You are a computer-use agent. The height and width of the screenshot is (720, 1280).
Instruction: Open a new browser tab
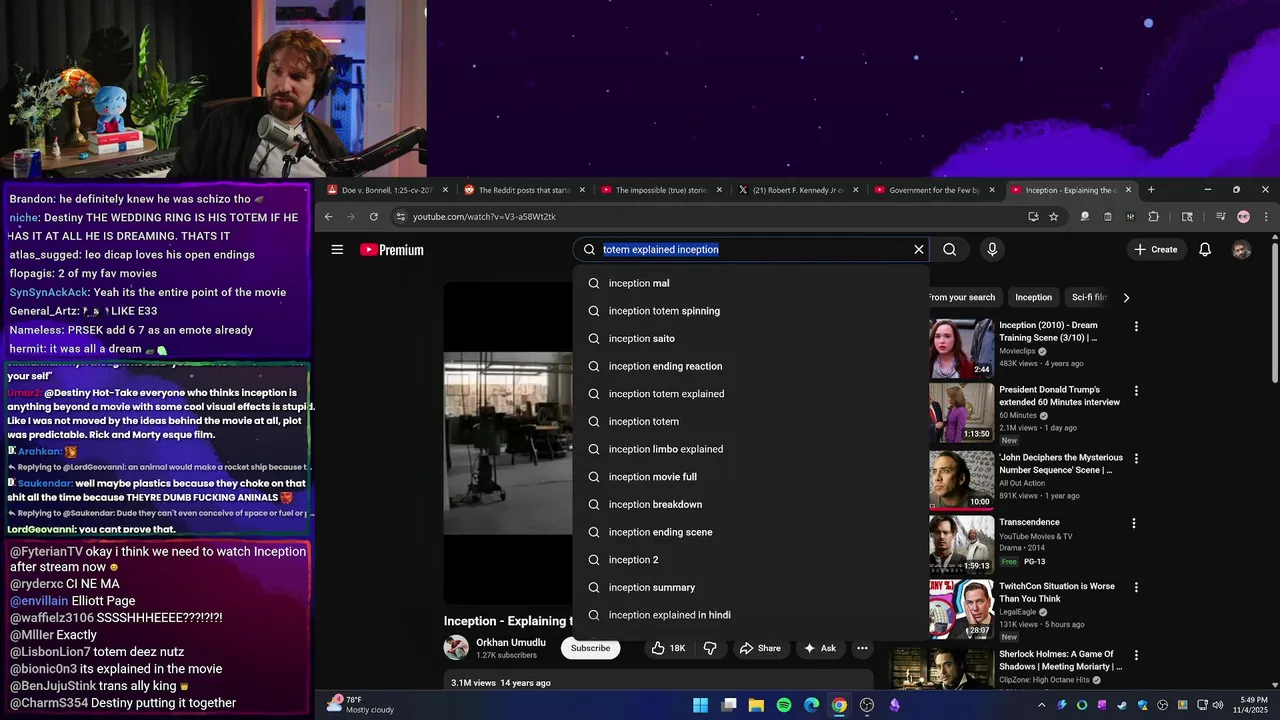pyautogui.click(x=1151, y=190)
